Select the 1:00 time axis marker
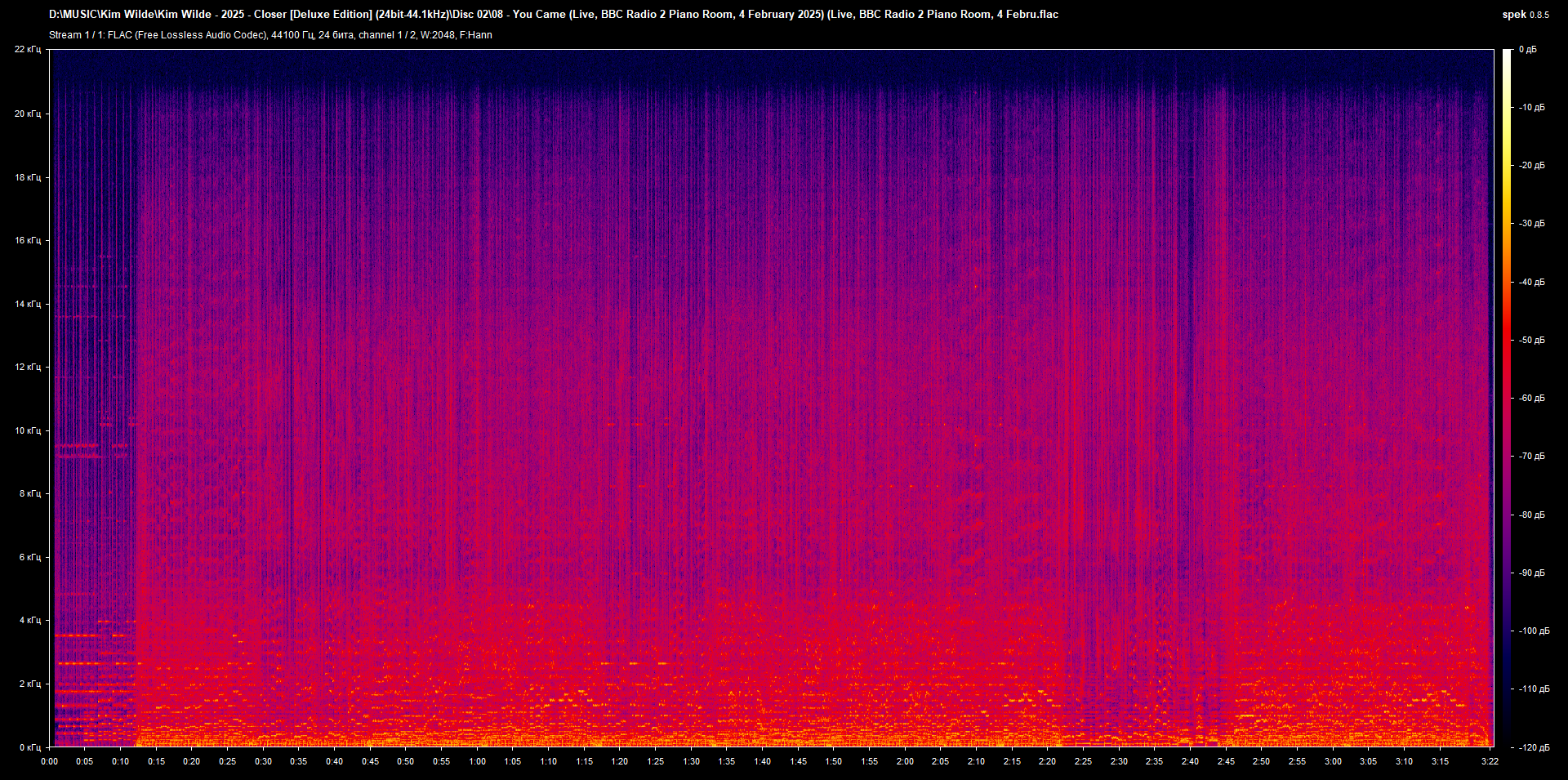 477,761
